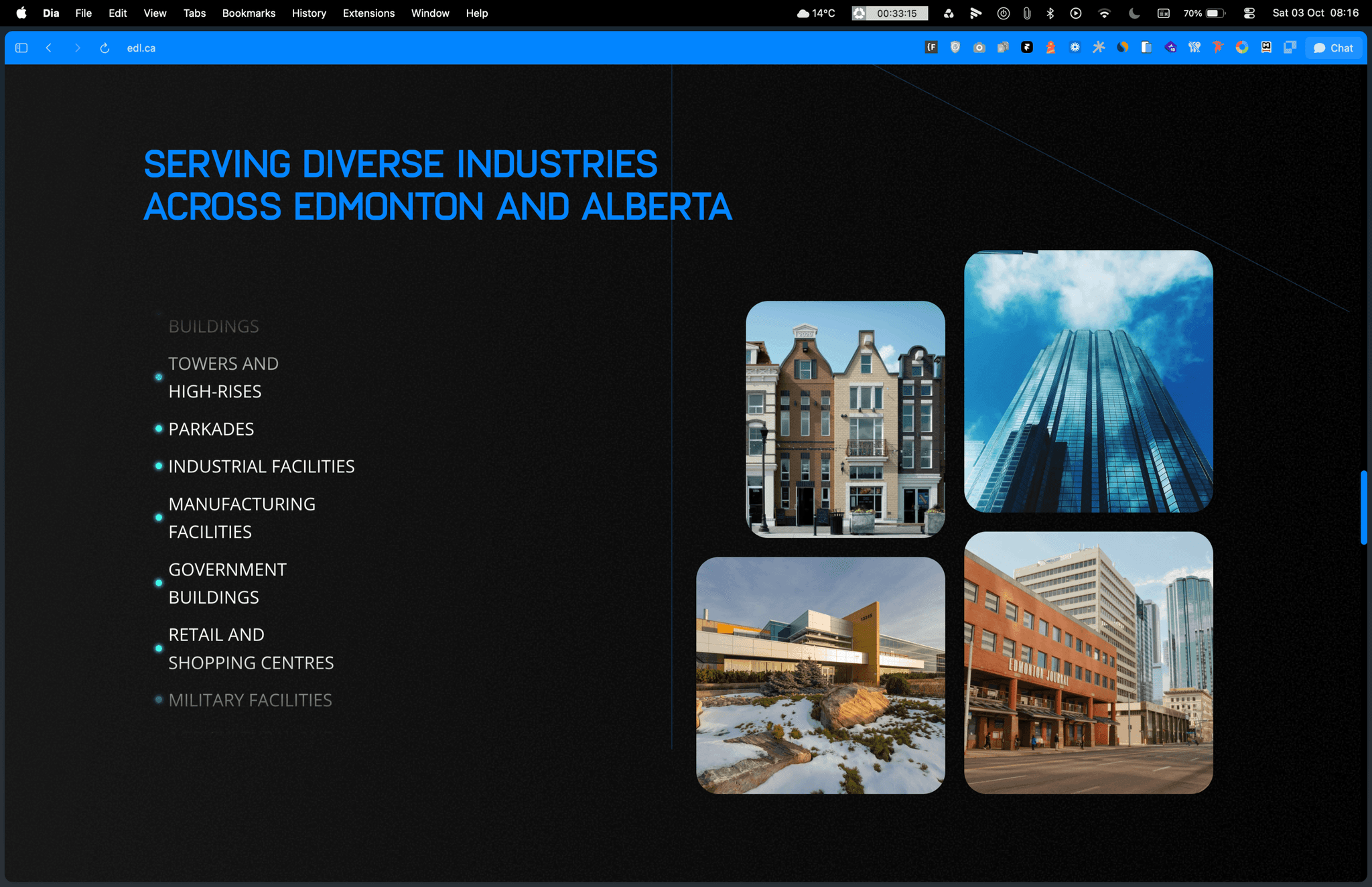The width and height of the screenshot is (1372, 887).
Task: Open the History menu
Action: [309, 13]
